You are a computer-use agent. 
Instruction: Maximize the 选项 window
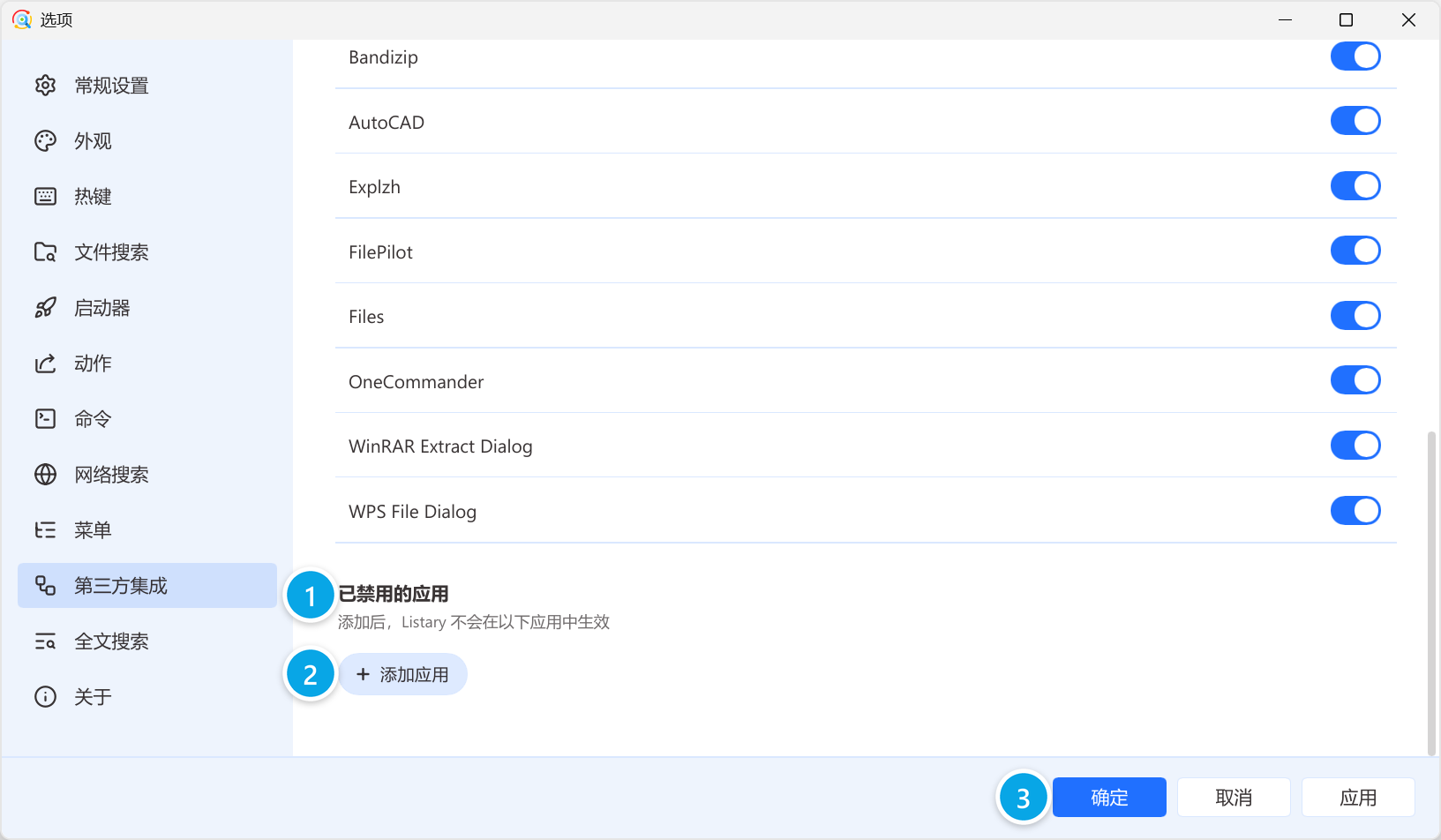[1346, 19]
